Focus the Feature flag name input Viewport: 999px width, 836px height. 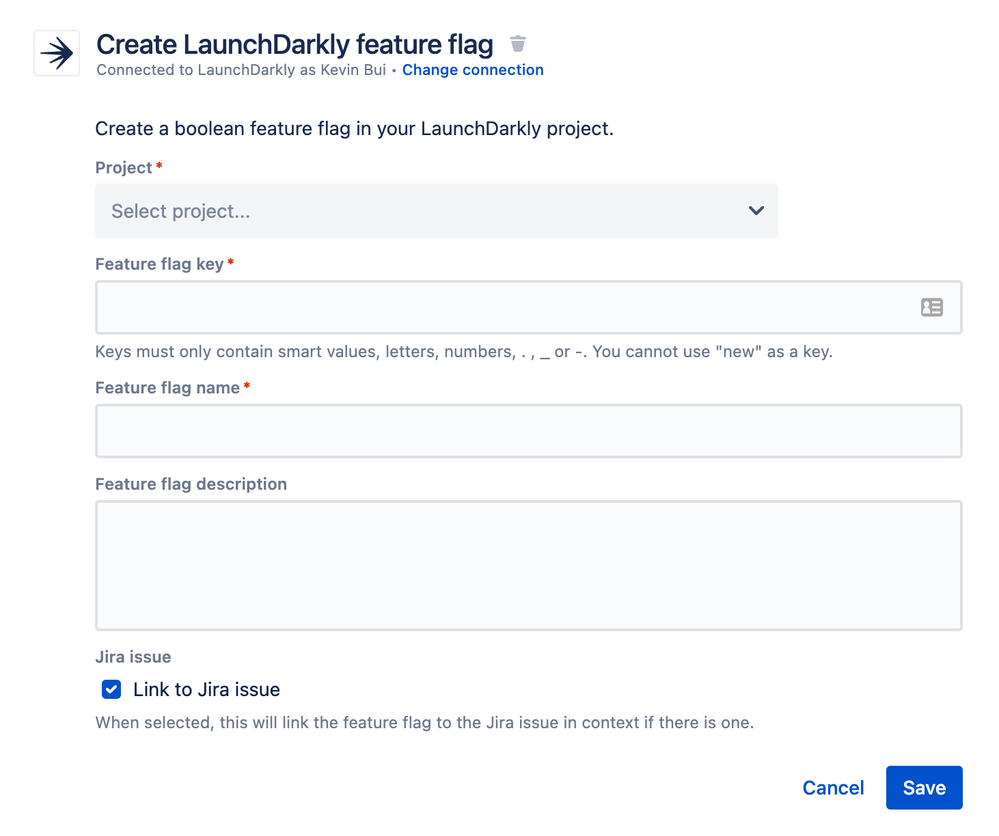529,431
